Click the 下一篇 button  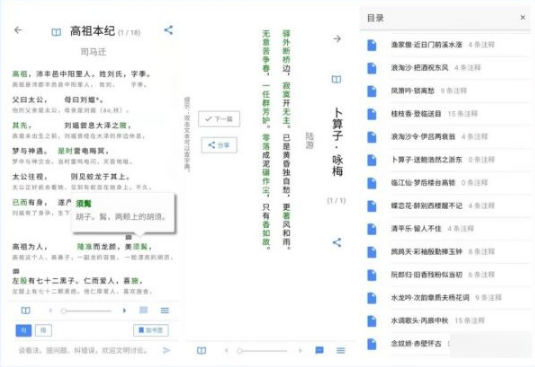[219, 119]
